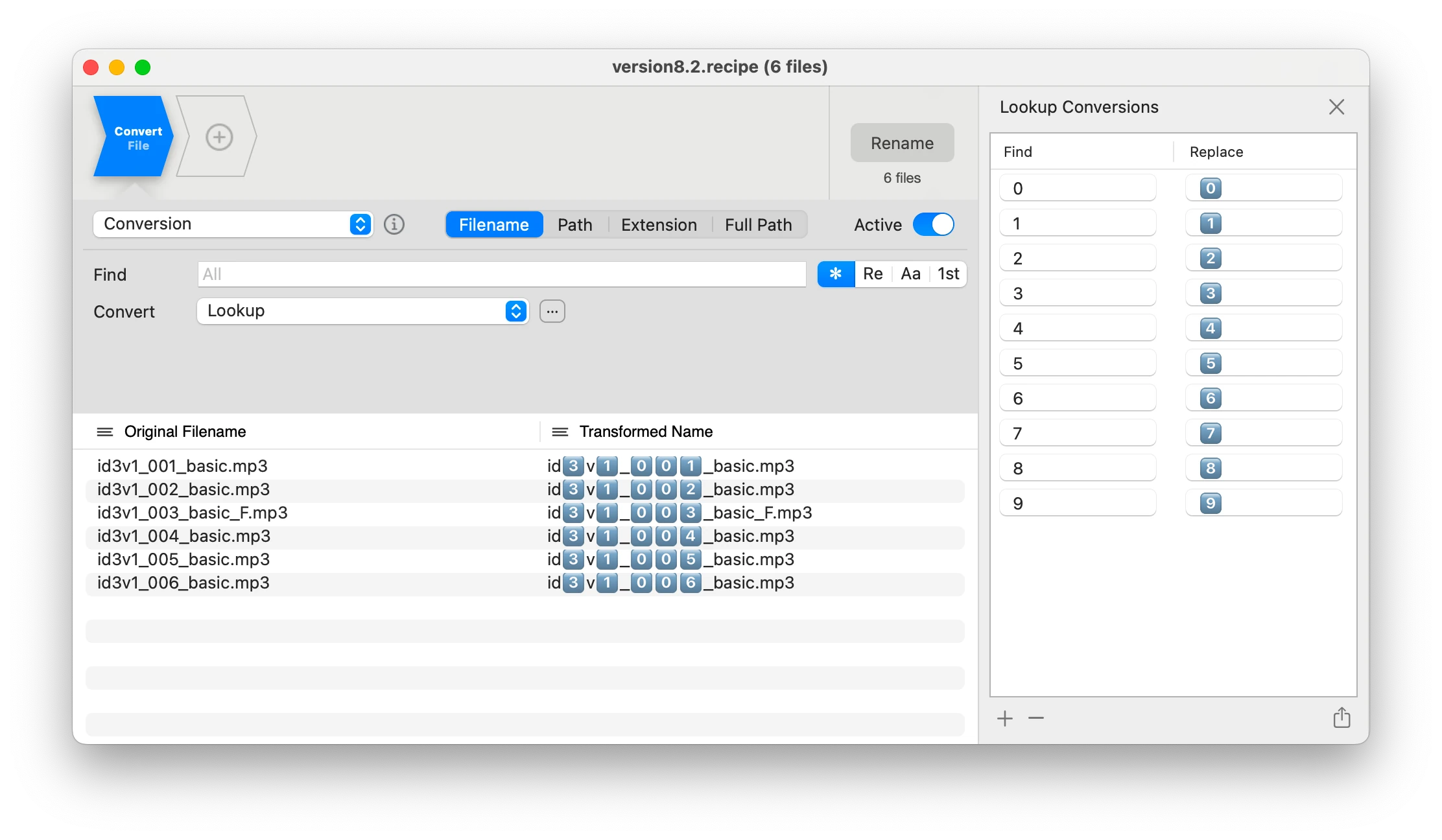Close the Lookup Conversions panel
The height and width of the screenshot is (840, 1442).
coord(1336,107)
